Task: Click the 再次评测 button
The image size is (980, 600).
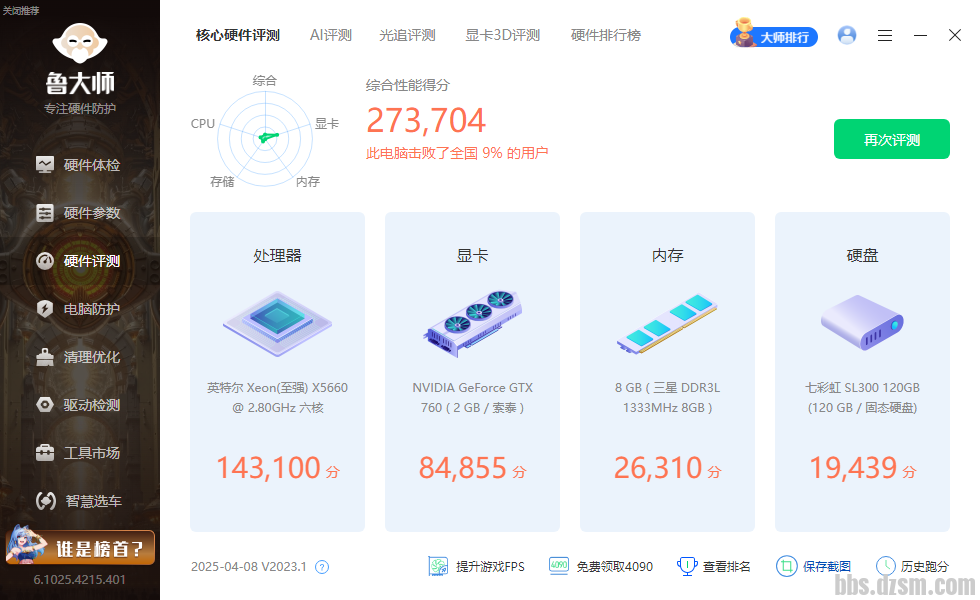Action: [892, 140]
